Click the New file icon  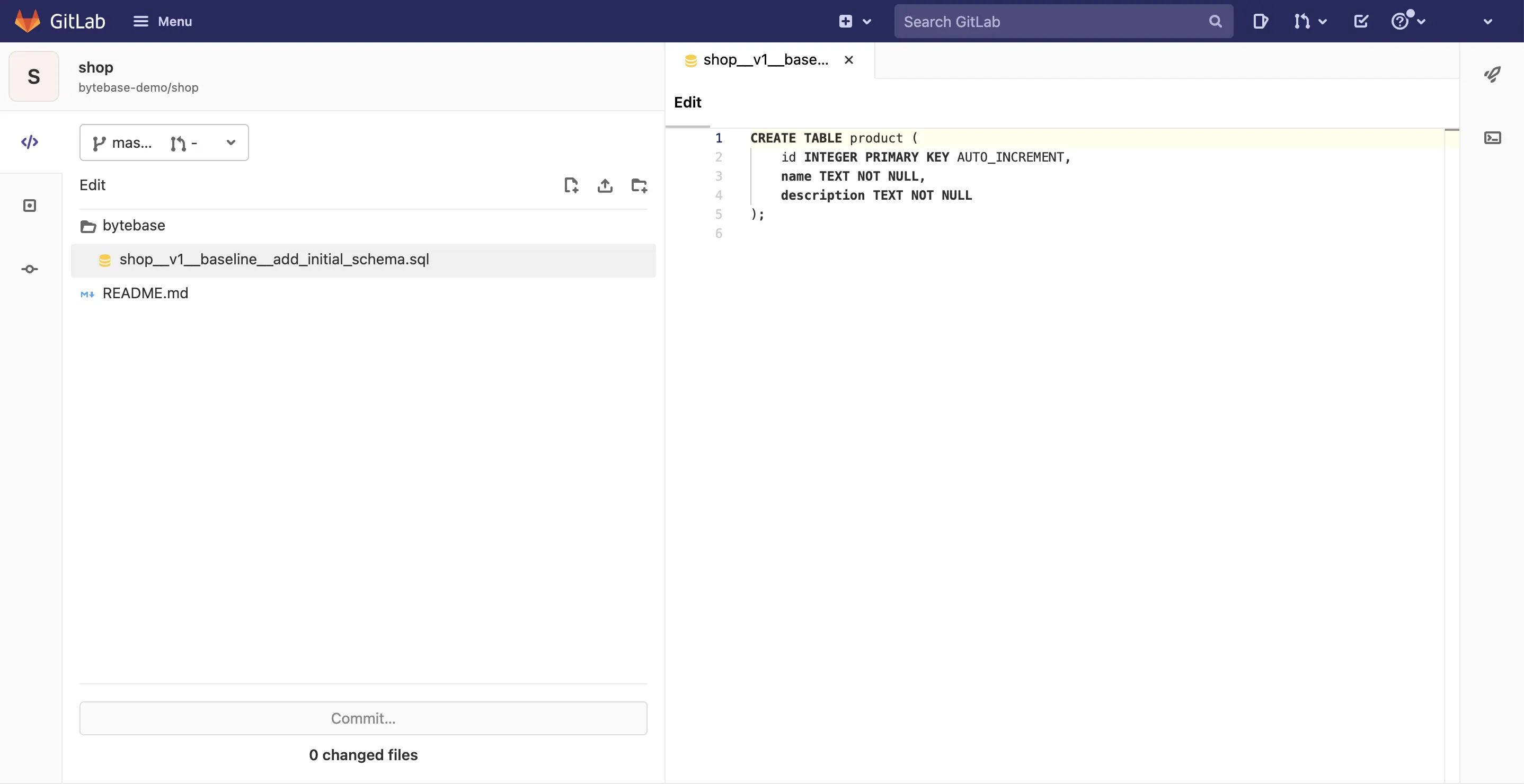[571, 185]
